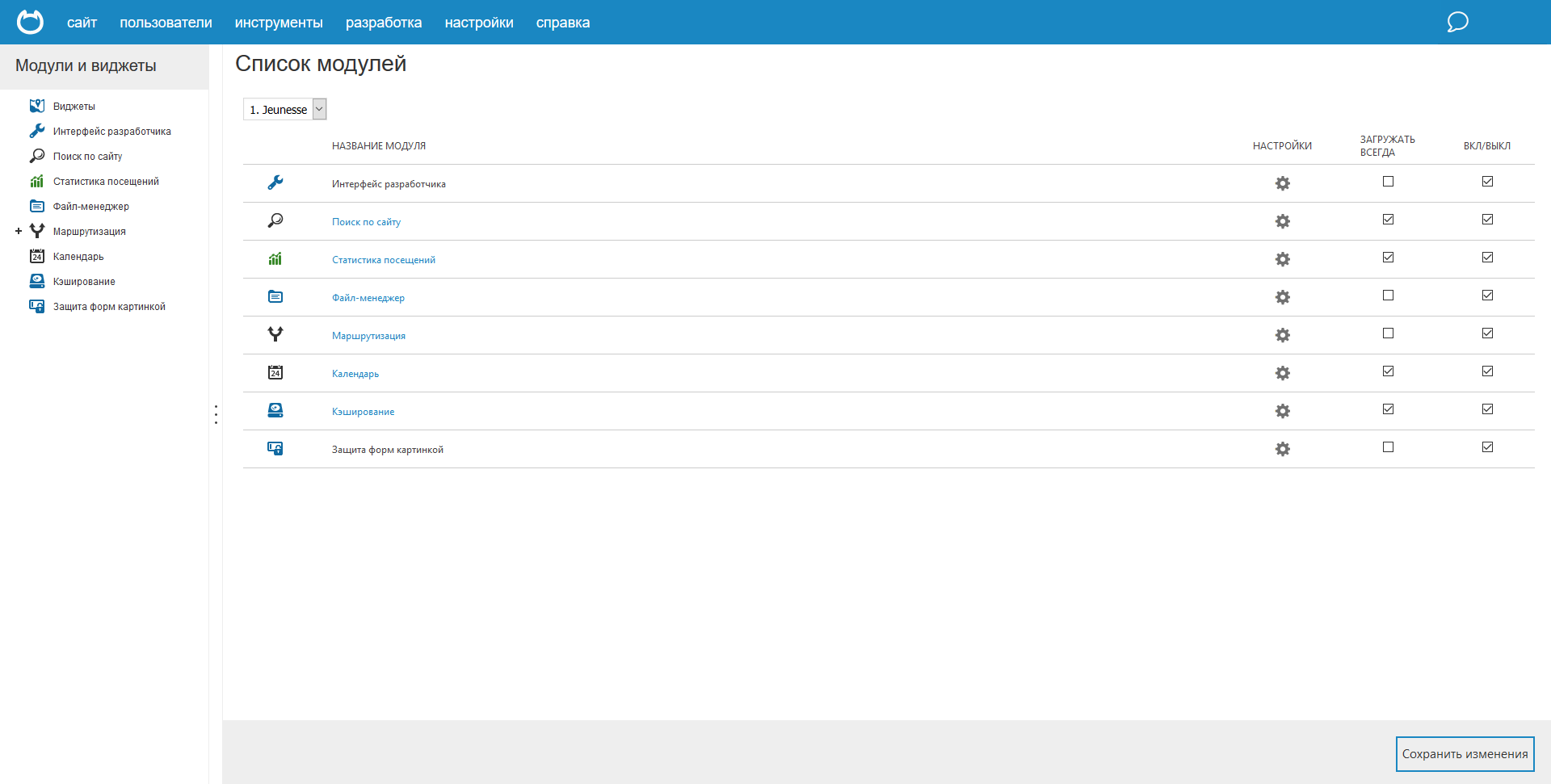Turn off the Файл-менеджер module

[x=1487, y=296]
